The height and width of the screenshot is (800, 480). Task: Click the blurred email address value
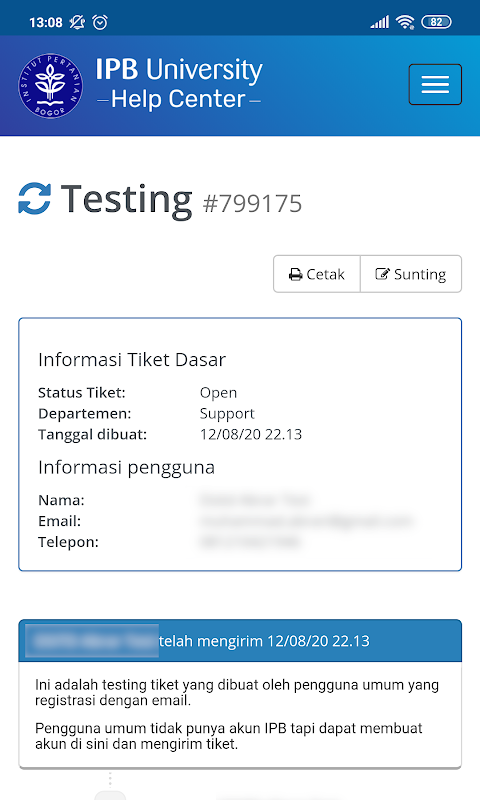pyautogui.click(x=306, y=521)
